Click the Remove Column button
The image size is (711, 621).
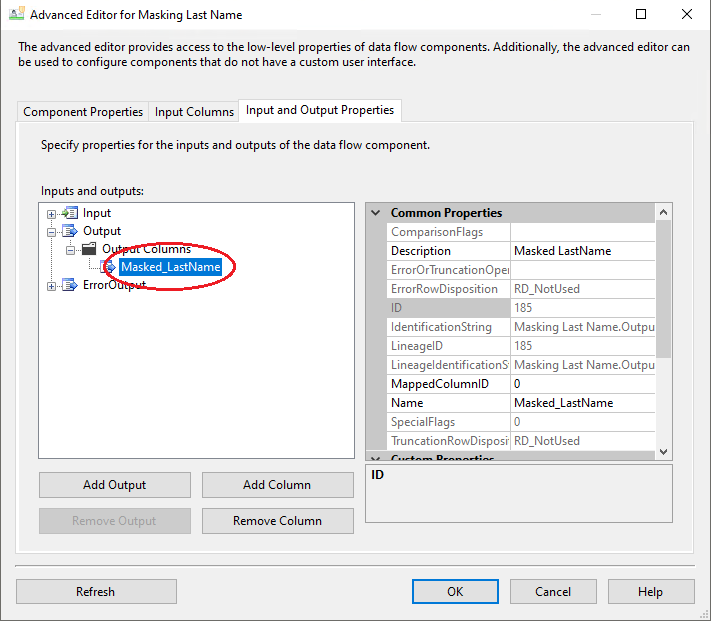tap(277, 521)
